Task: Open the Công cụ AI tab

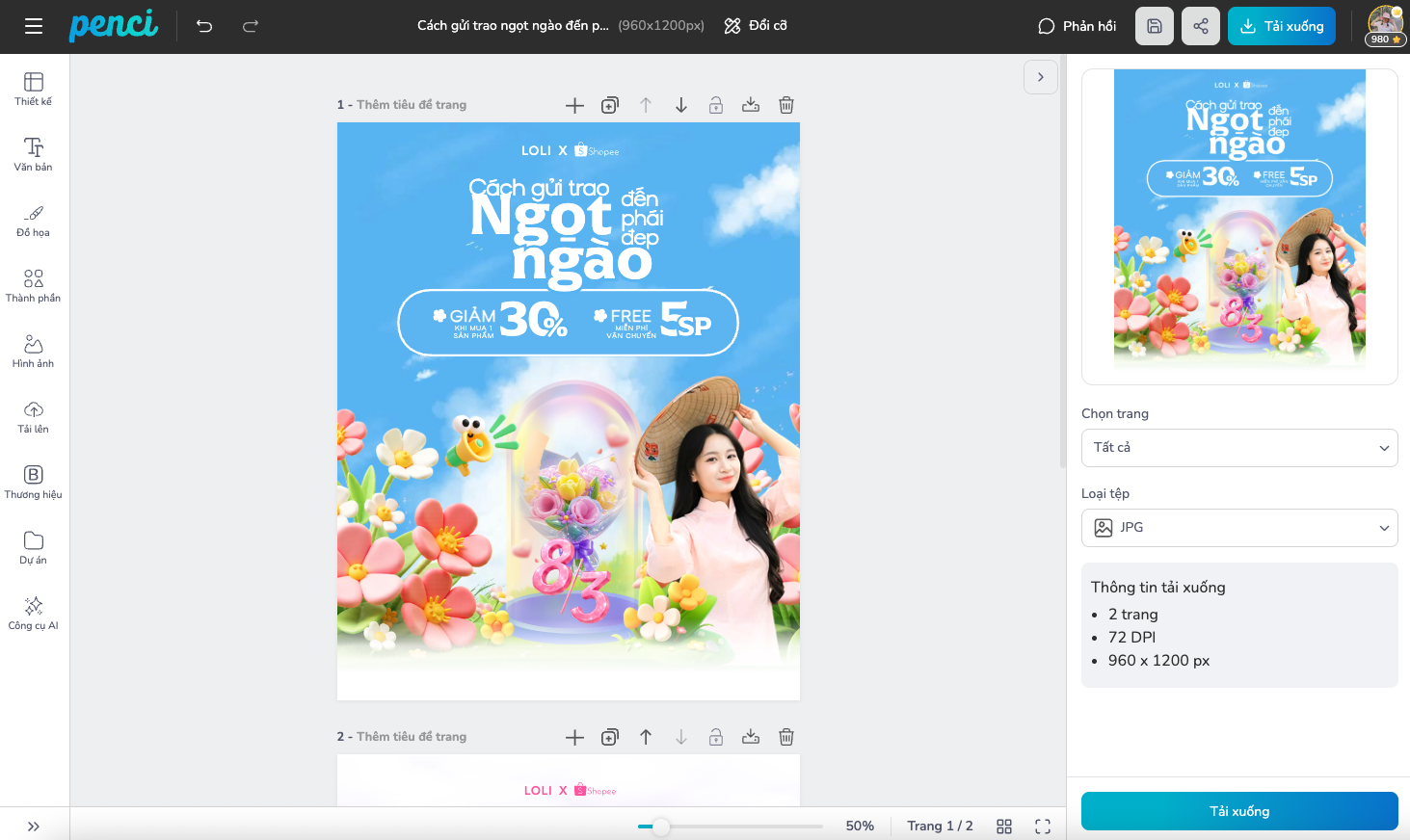Action: pyautogui.click(x=34, y=613)
